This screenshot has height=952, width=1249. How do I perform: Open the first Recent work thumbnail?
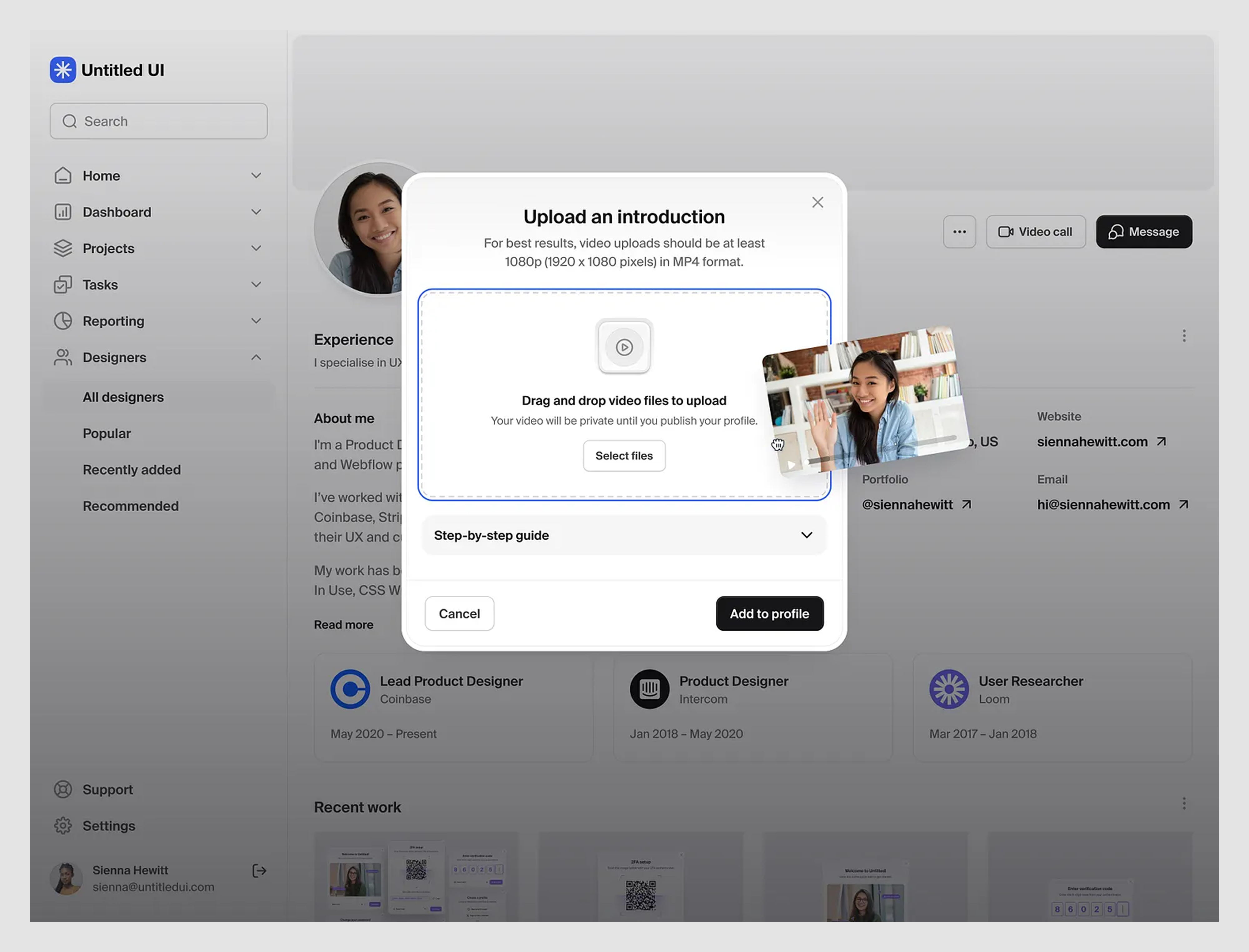(x=416, y=877)
